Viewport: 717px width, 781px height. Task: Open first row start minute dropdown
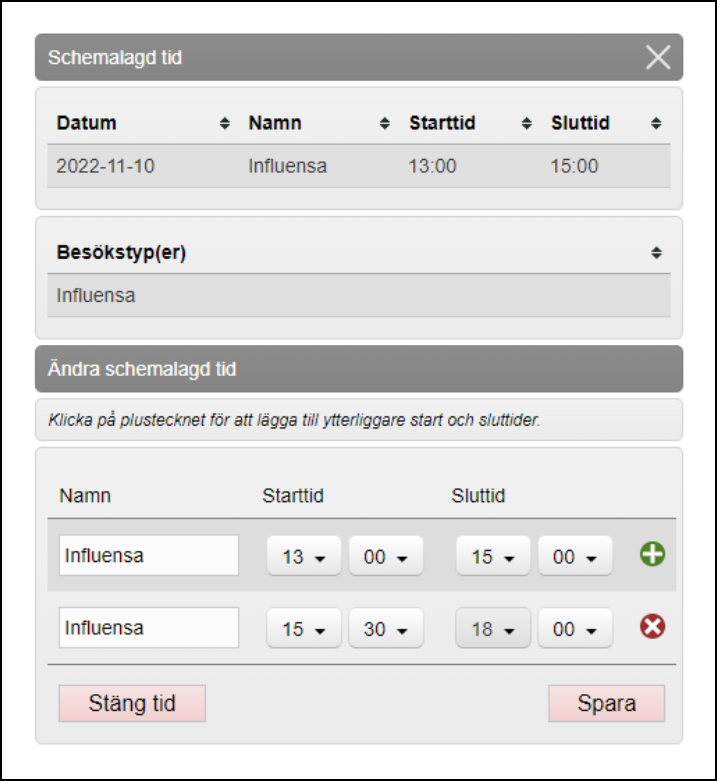pos(386,556)
